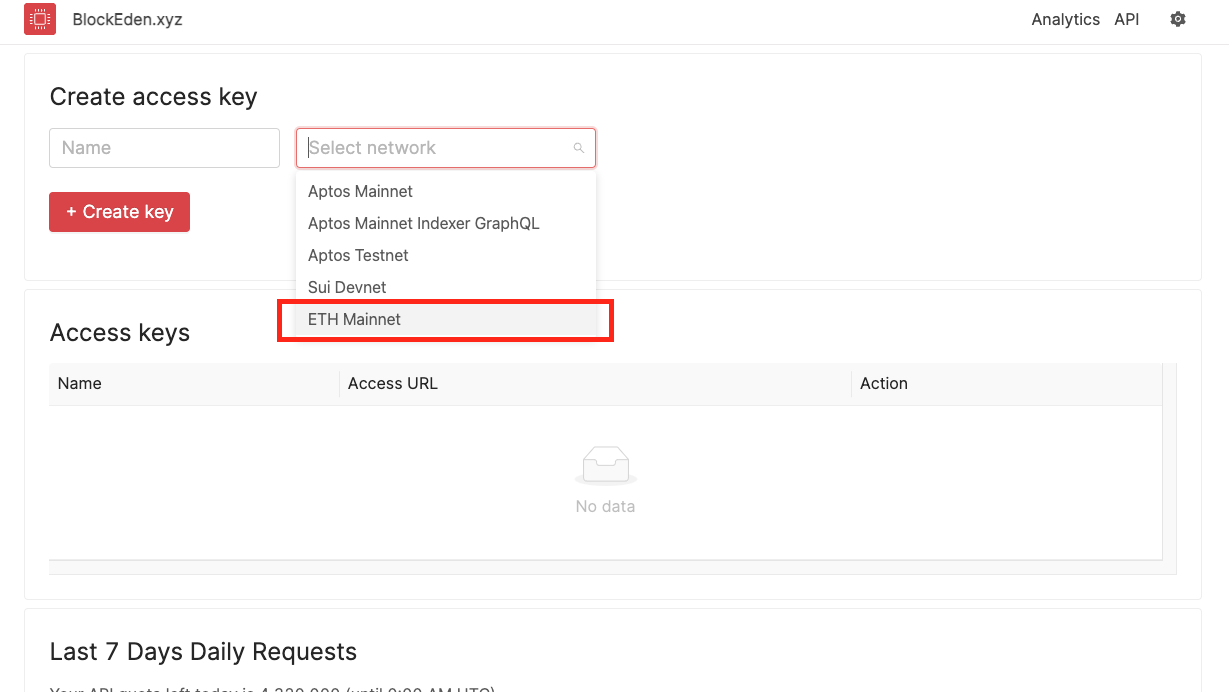The height and width of the screenshot is (692, 1229).
Task: Click the Name column header
Action: point(80,383)
